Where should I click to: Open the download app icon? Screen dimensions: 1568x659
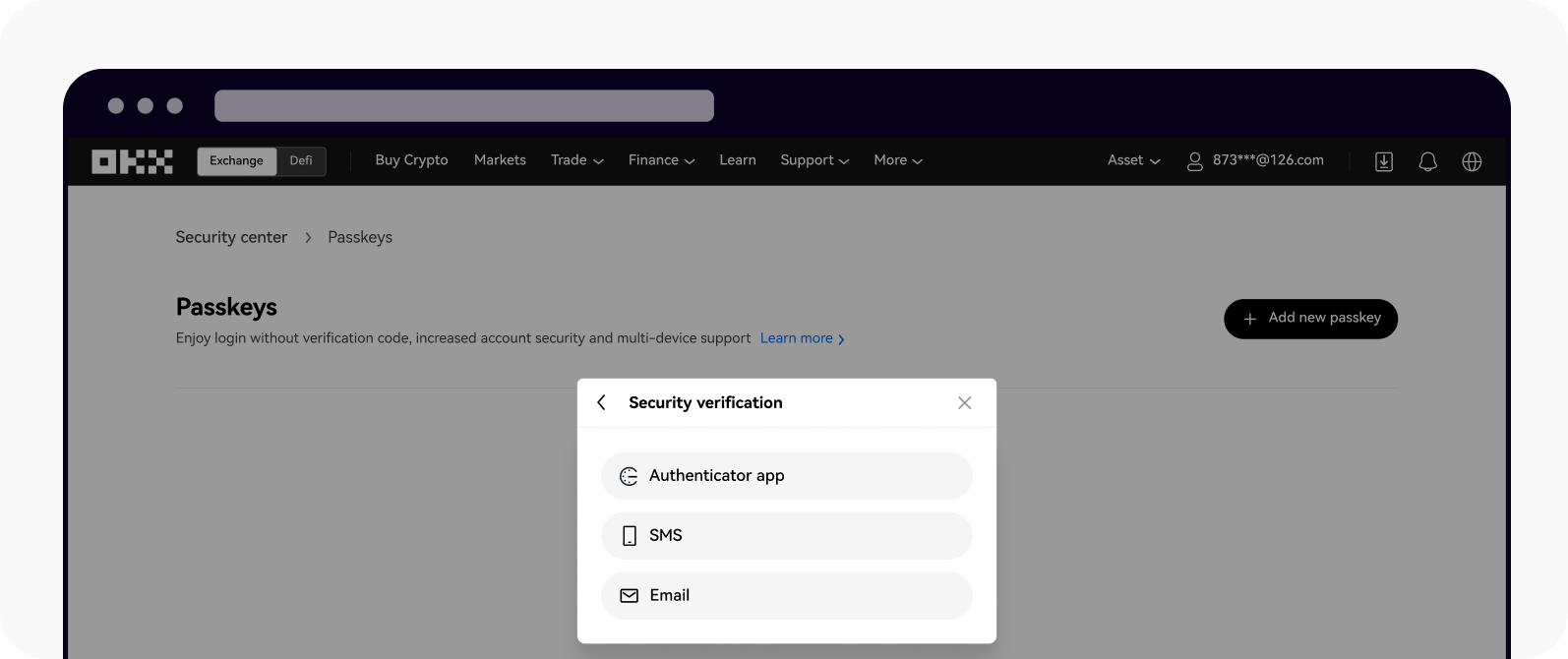click(x=1384, y=161)
